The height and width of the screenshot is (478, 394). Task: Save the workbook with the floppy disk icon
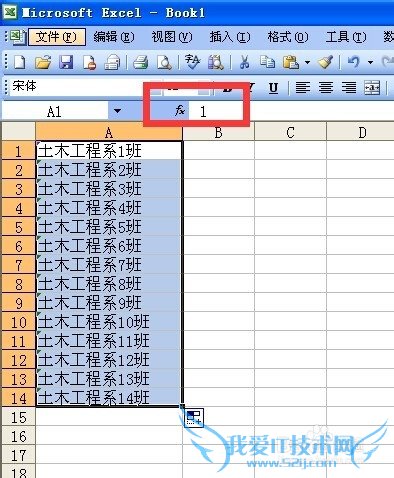click(x=66, y=62)
